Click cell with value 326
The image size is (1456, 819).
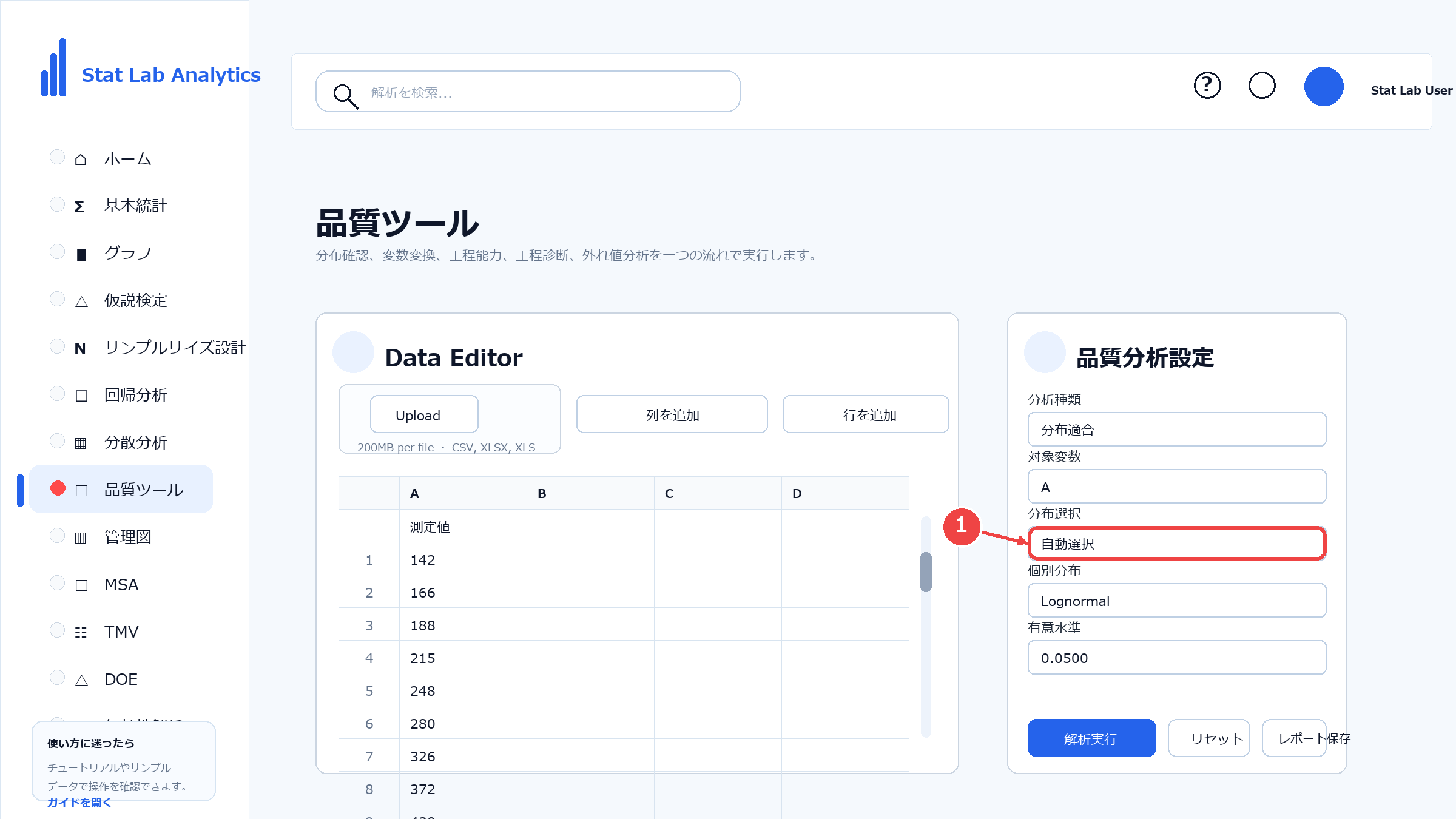(x=463, y=755)
